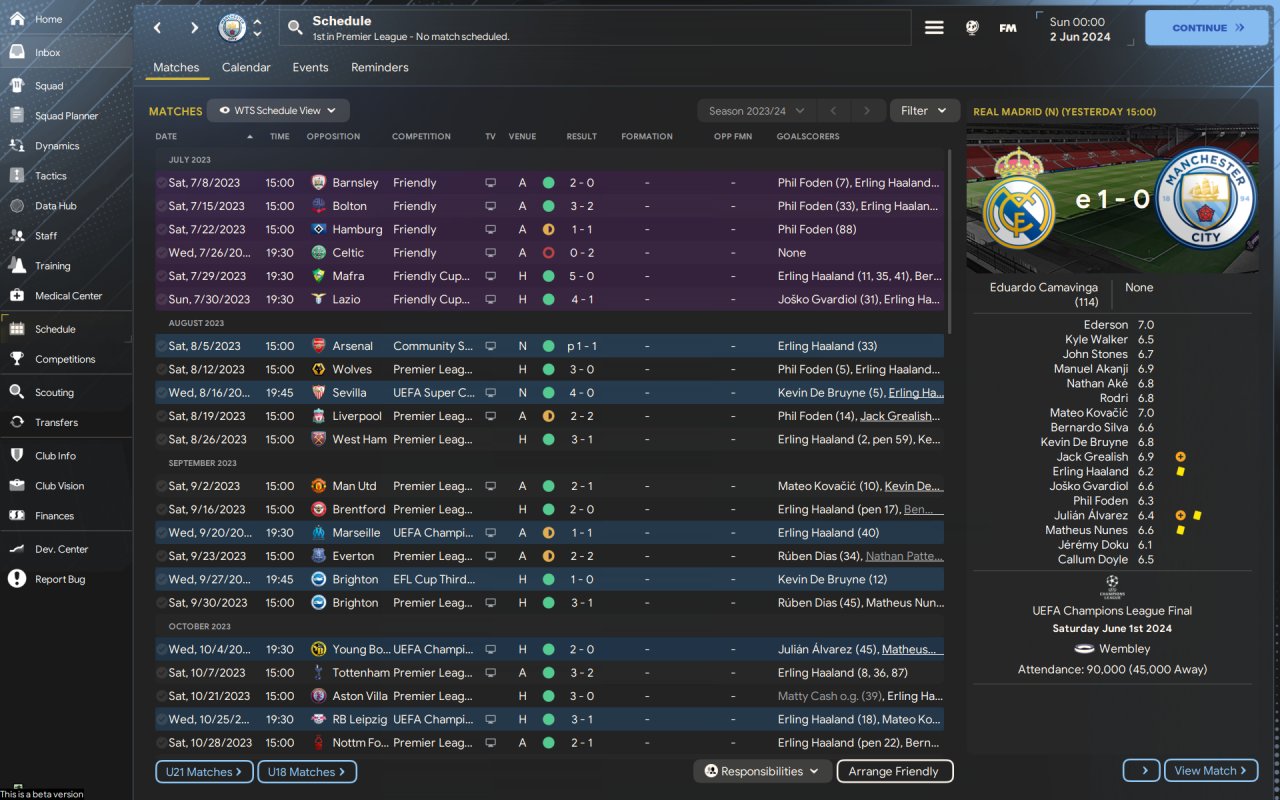The height and width of the screenshot is (800, 1280).
Task: Open the hamburger menu in the top bar
Action: (934, 28)
